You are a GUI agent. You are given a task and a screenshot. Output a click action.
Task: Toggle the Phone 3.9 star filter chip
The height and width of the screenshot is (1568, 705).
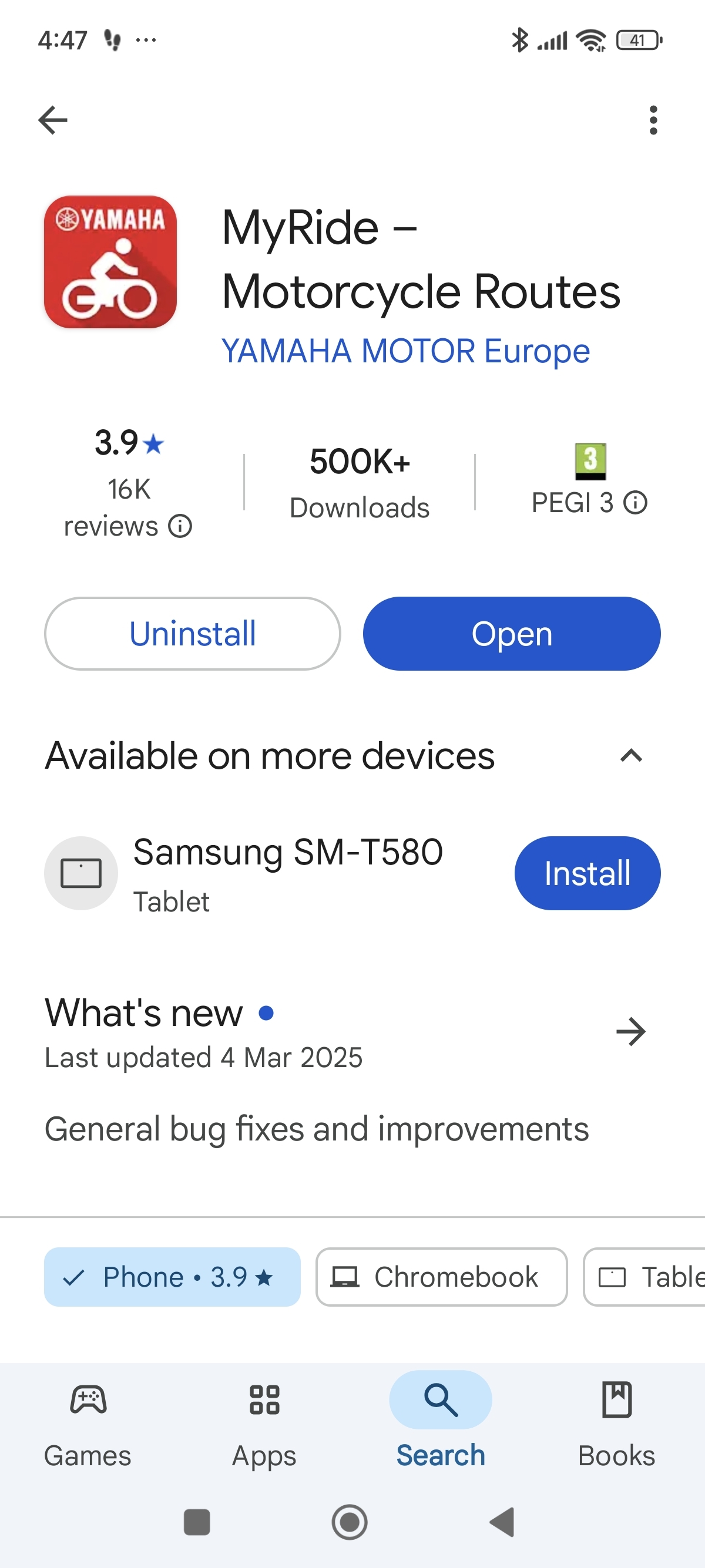coord(172,1277)
